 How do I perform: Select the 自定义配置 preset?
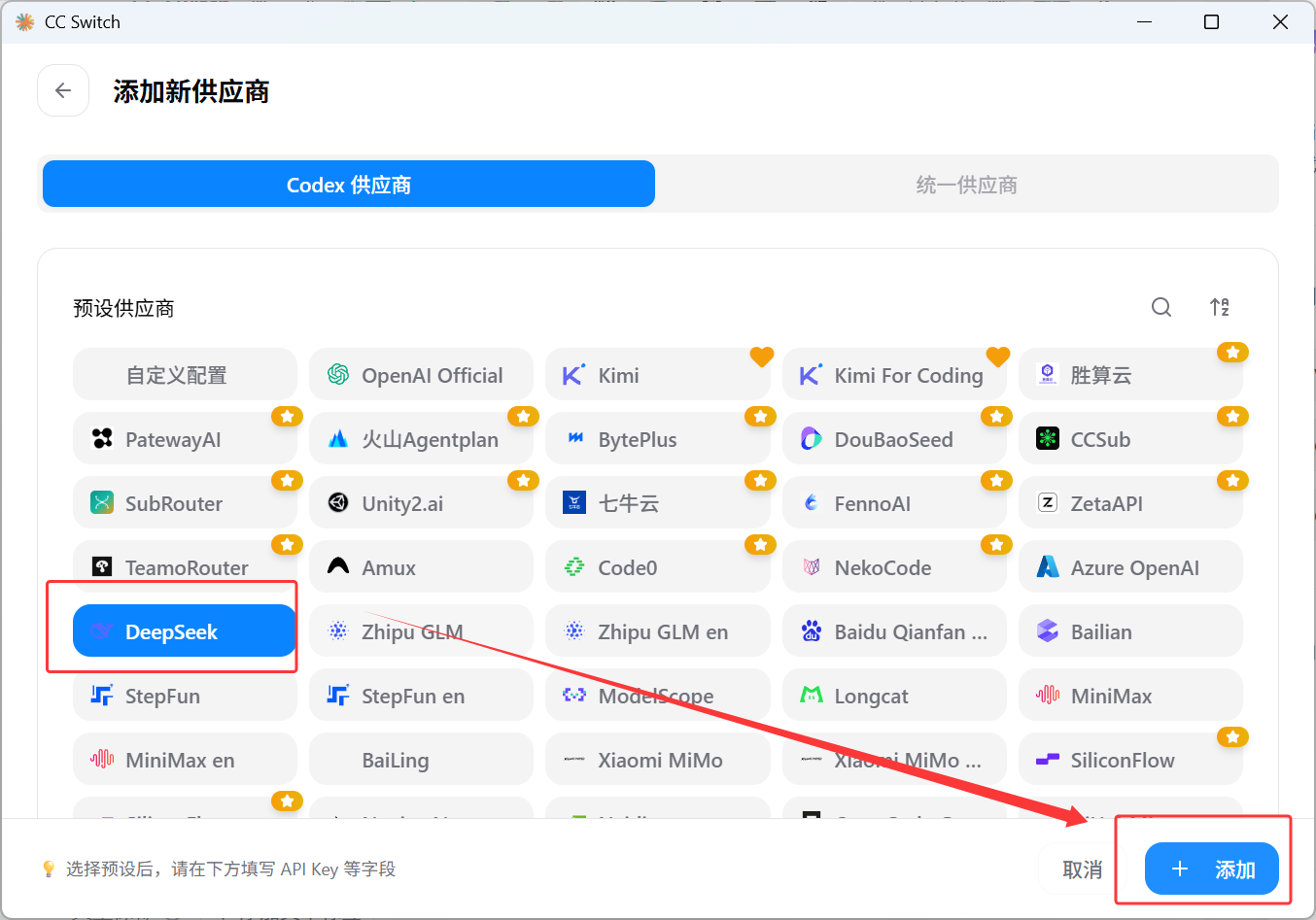pos(185,375)
